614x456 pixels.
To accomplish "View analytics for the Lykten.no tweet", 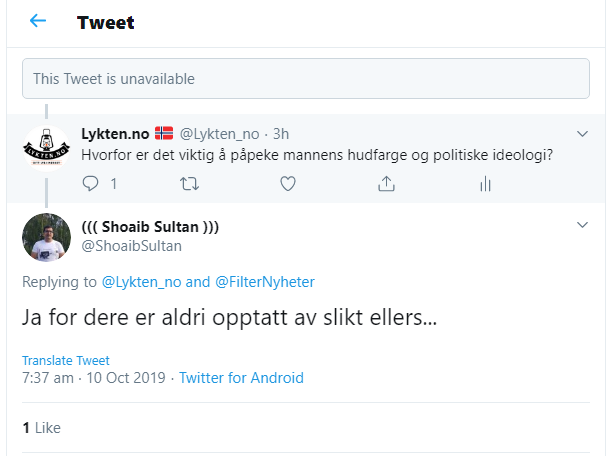I will point(485,183).
